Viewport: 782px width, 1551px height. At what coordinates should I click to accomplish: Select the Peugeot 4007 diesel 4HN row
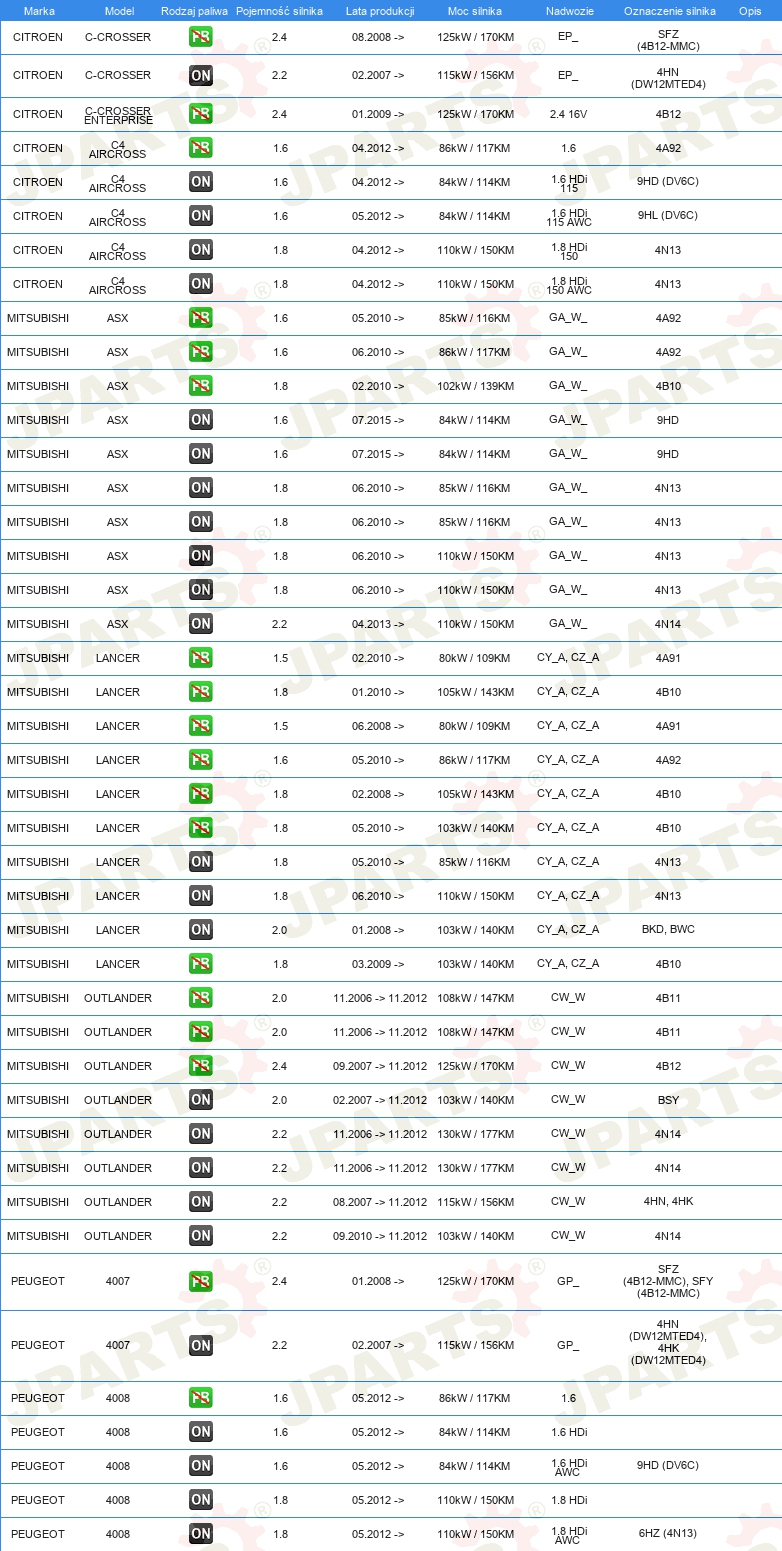point(391,1346)
